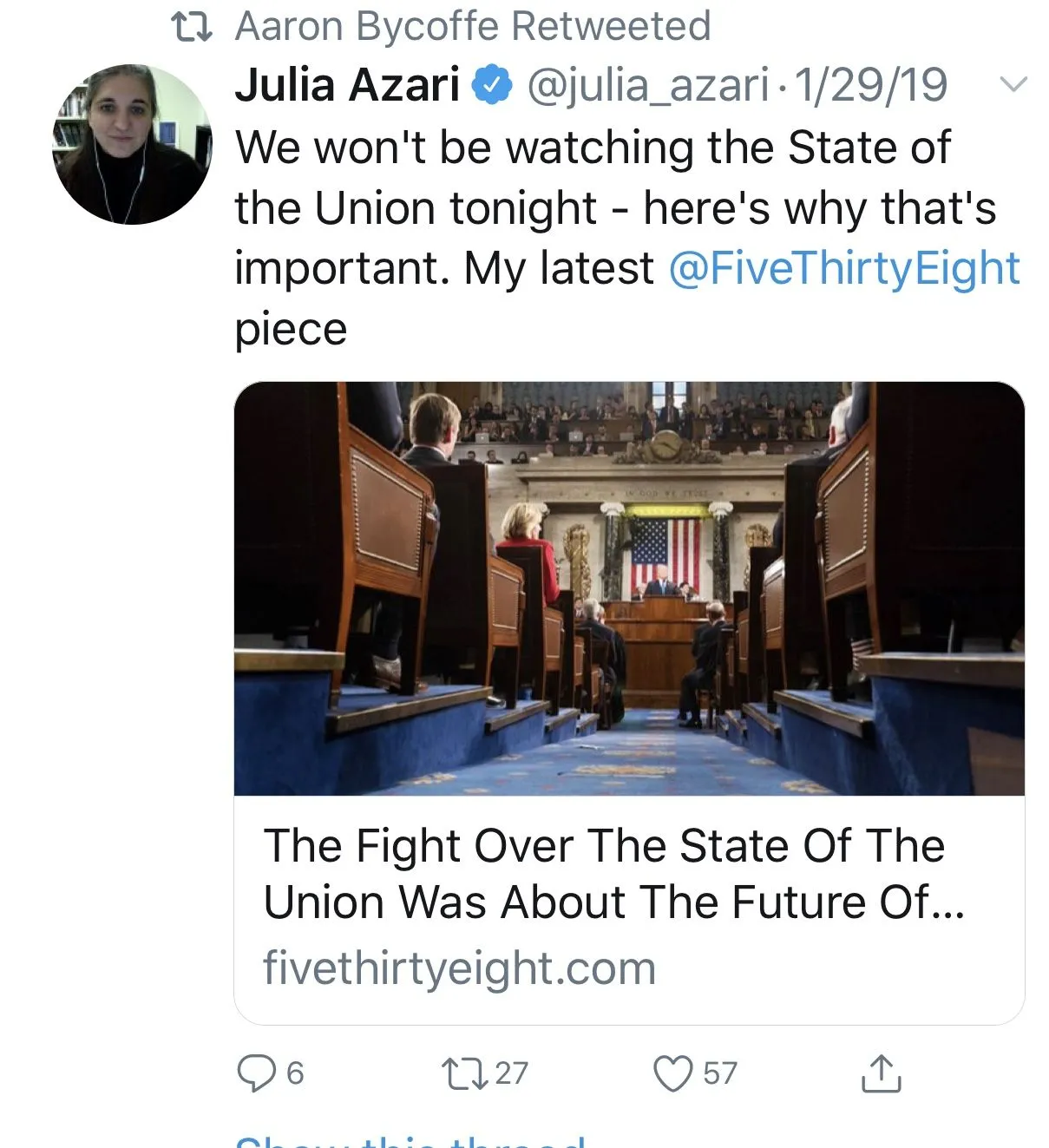Click the Julia Azari display name
The height and width of the screenshot is (1148, 1049).
click(347, 85)
